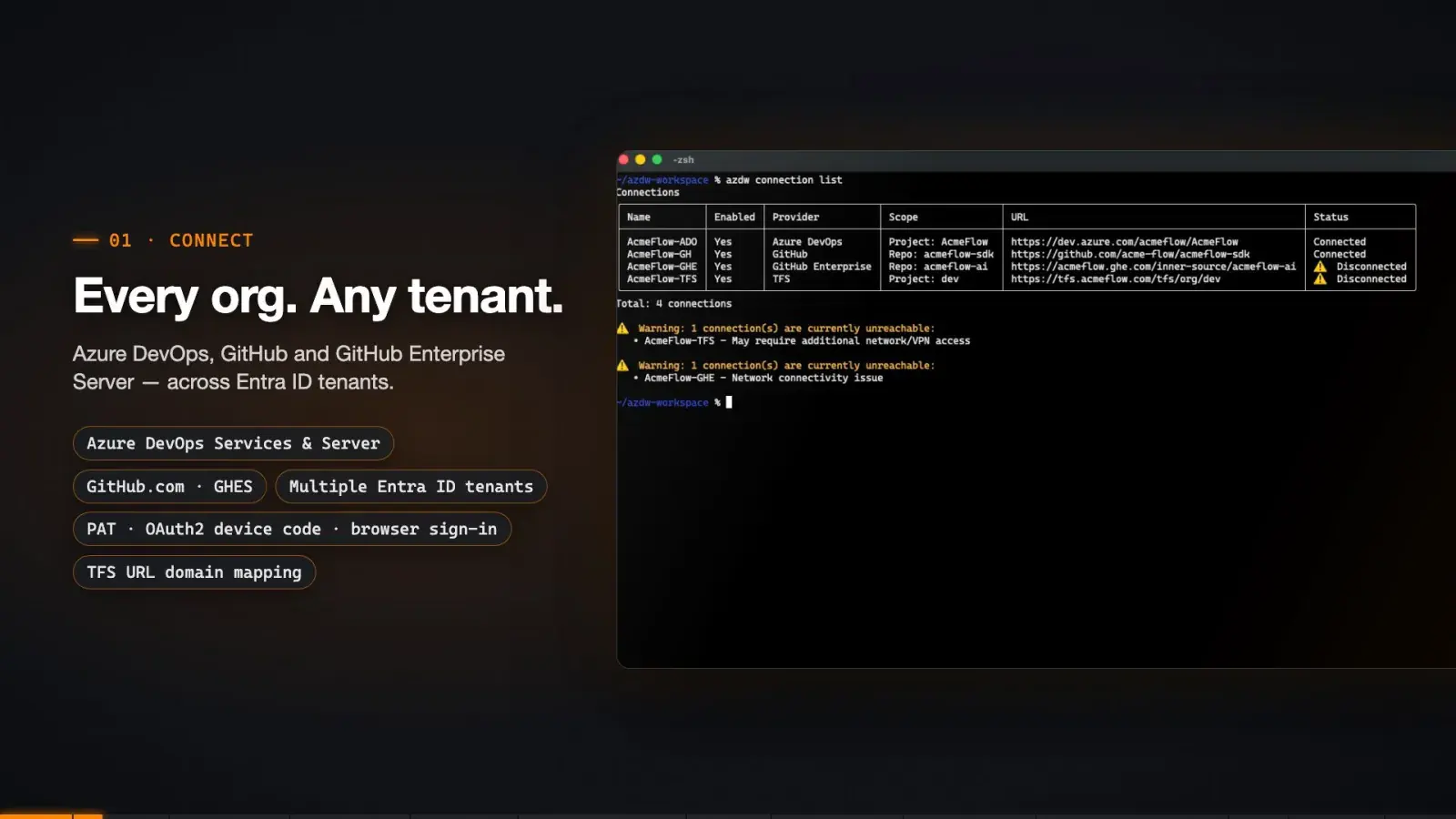Follow the tfs.acmeflow.com URL
1456x819 pixels.
click(x=1116, y=279)
